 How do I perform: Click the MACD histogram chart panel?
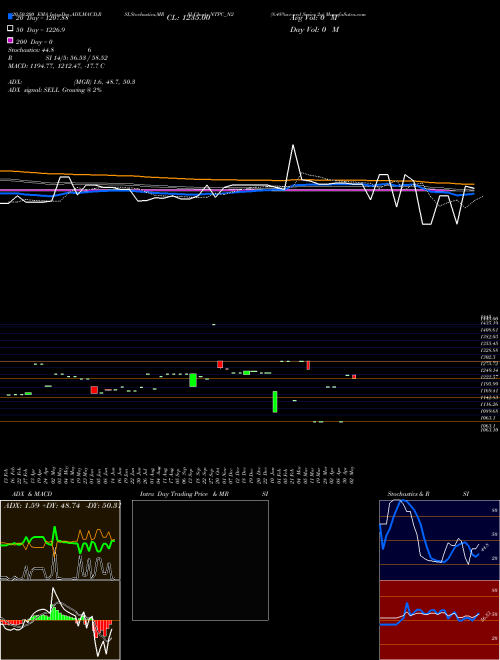tap(60, 620)
